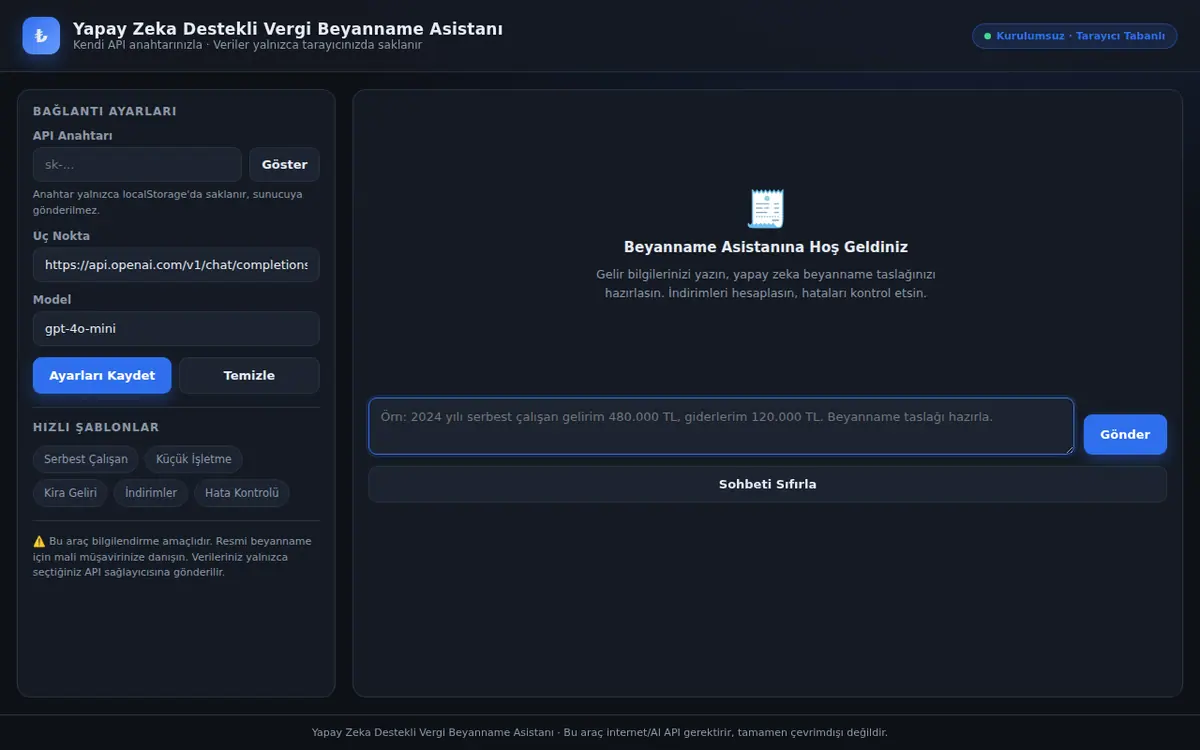Click the receipt icon above welcome heading
Screen dimensions: 1200x750
[x=766, y=209]
